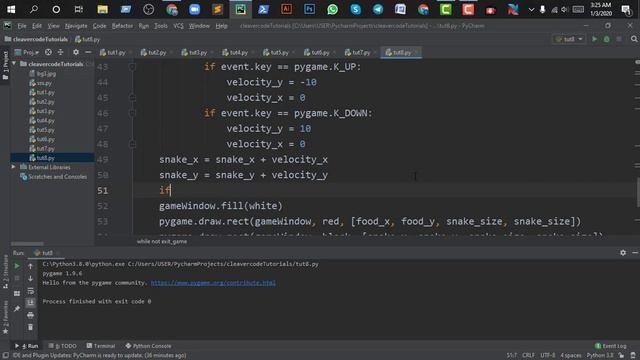Expand External Libraries node
640x360 pixels.
(x=13, y=167)
